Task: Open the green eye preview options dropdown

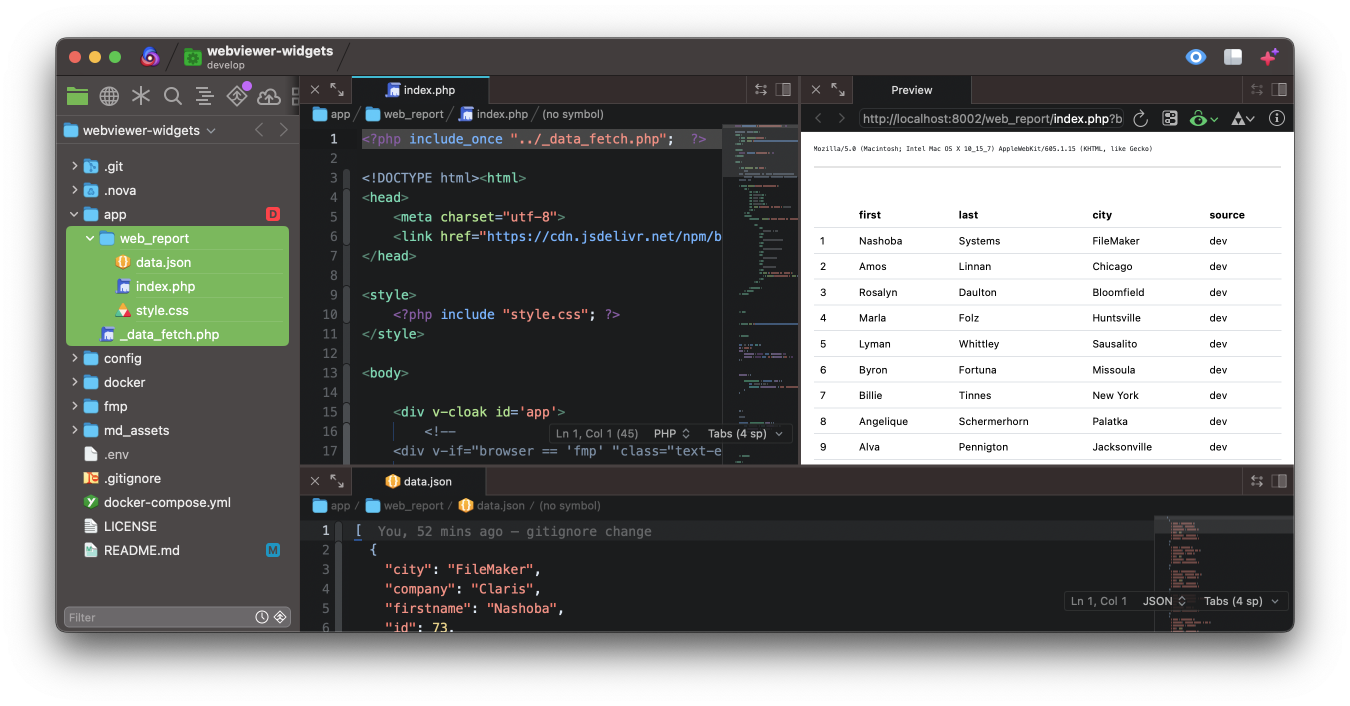Action: point(1204,118)
